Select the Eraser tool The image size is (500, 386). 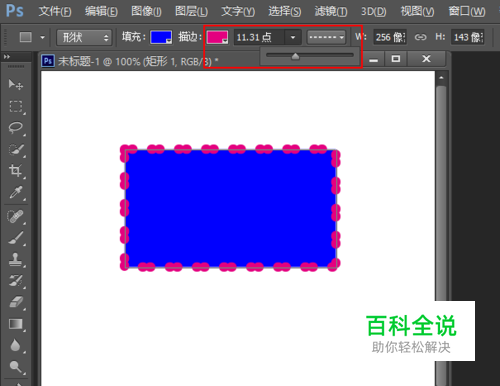pos(16,302)
